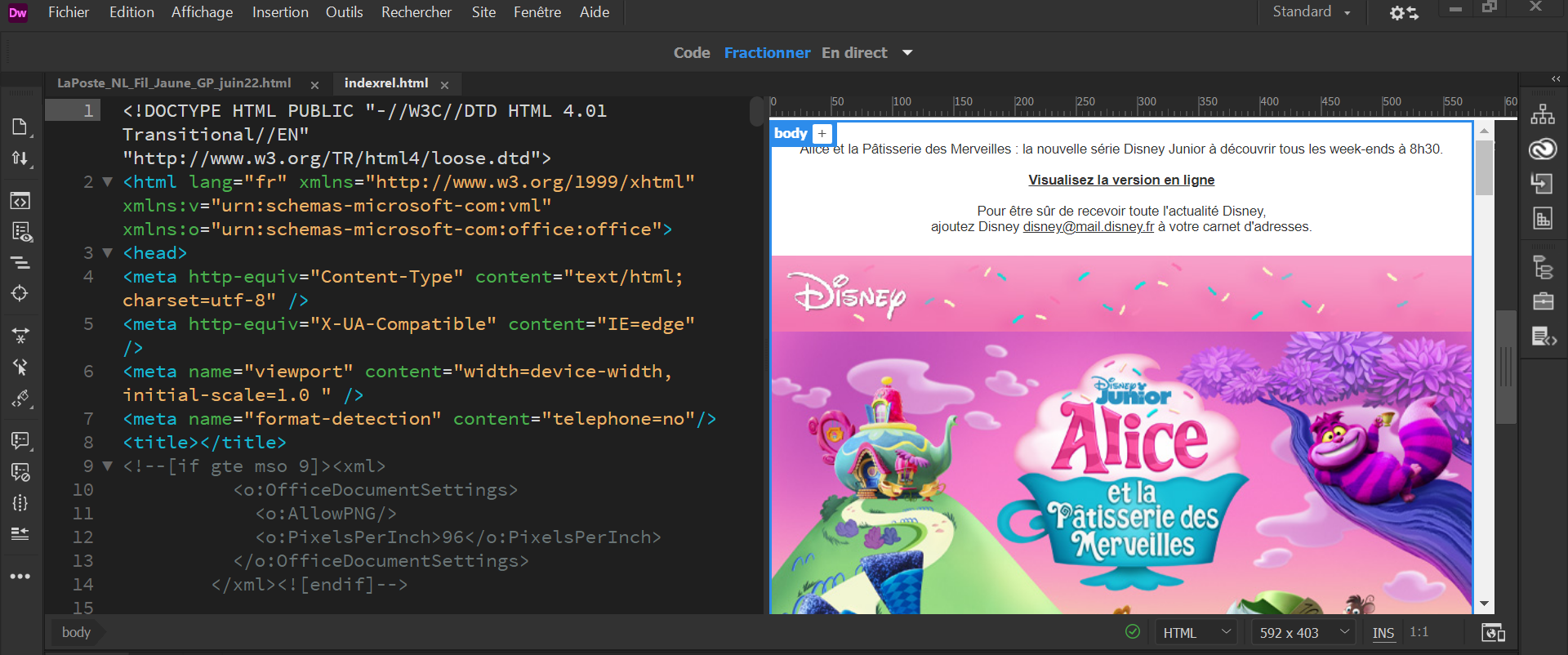
Task: Click line number 1 in code gutter
Action: point(88,110)
